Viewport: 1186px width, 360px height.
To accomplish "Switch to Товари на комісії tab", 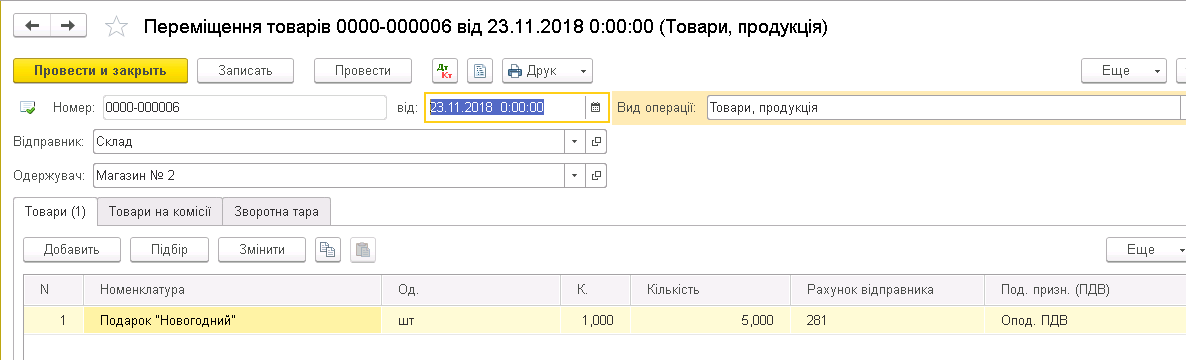I will tap(160, 213).
